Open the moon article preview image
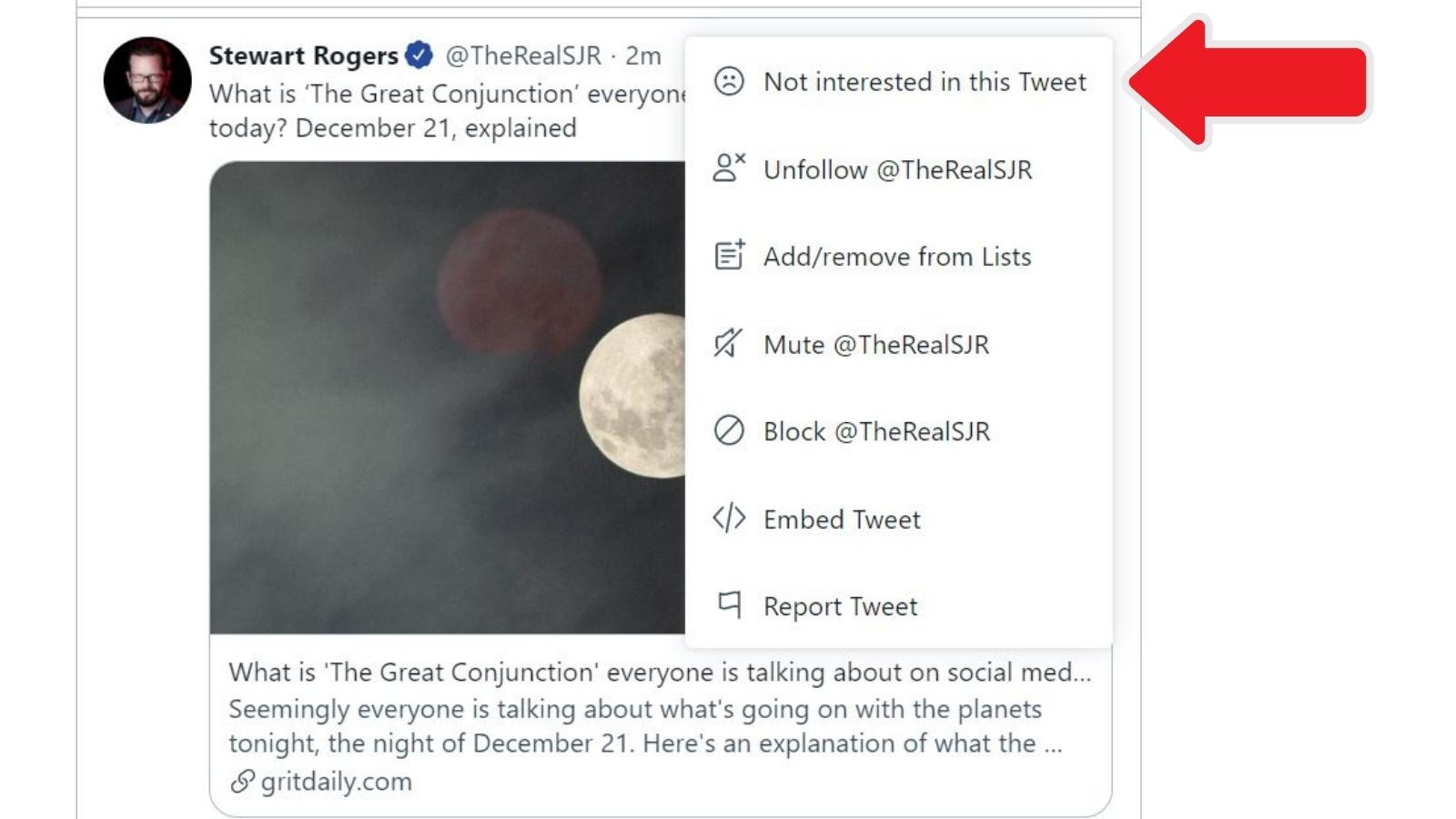Screen dimensions: 1456x819 click(447, 398)
